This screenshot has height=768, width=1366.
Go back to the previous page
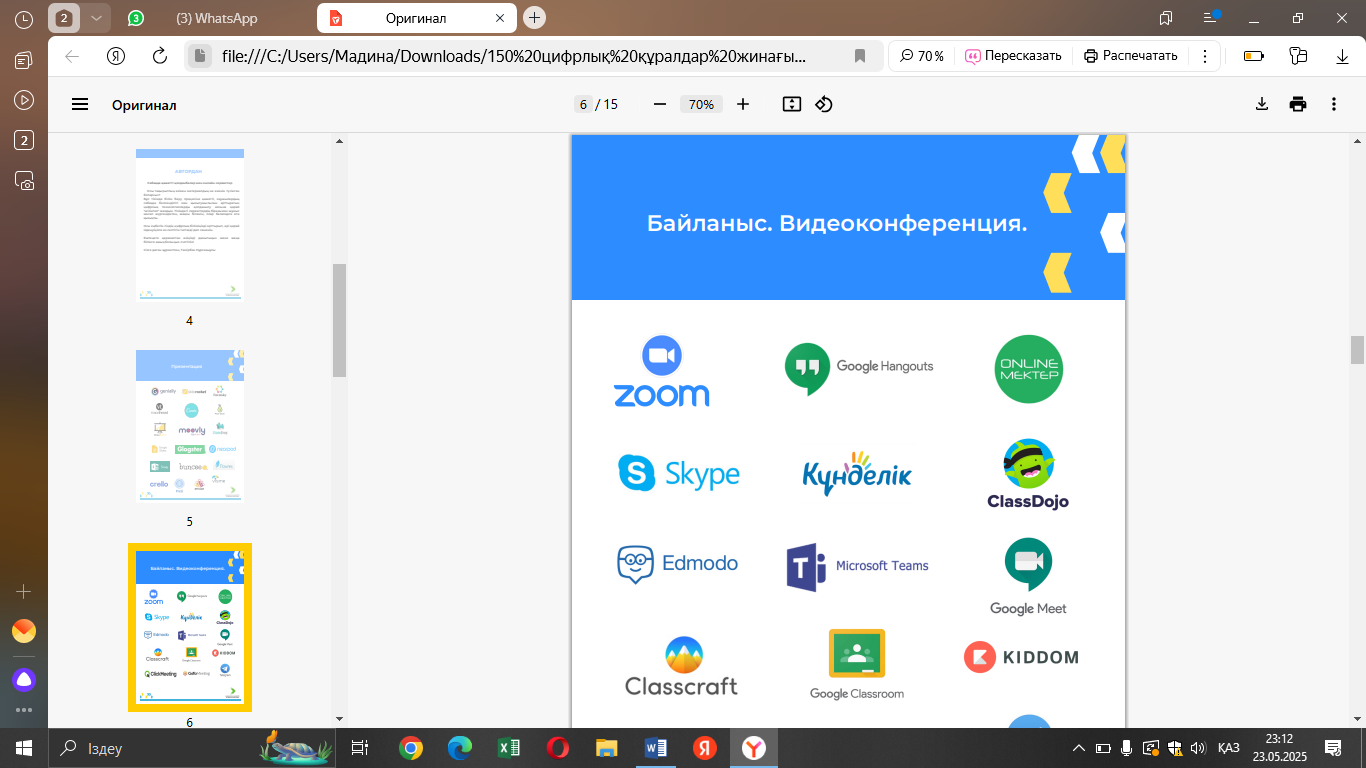72,56
